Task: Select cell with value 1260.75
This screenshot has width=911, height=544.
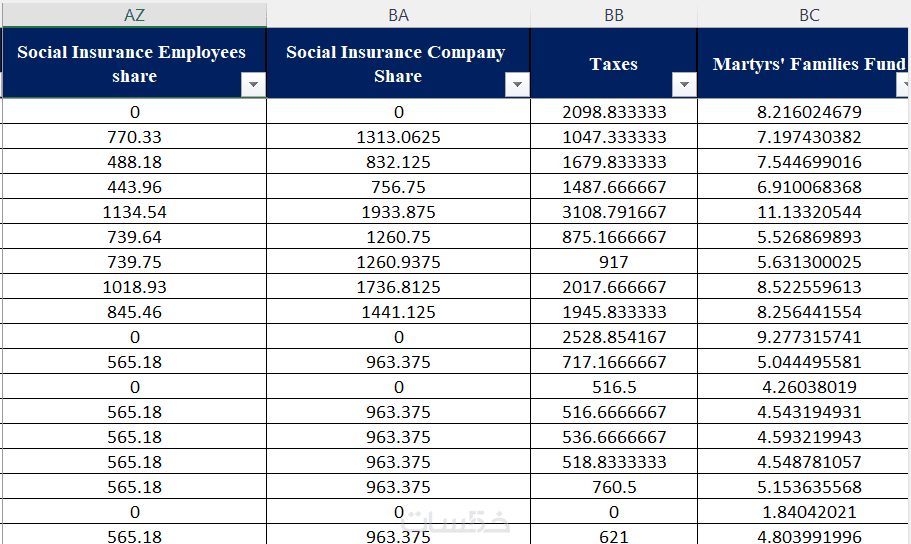Action: [x=399, y=237]
